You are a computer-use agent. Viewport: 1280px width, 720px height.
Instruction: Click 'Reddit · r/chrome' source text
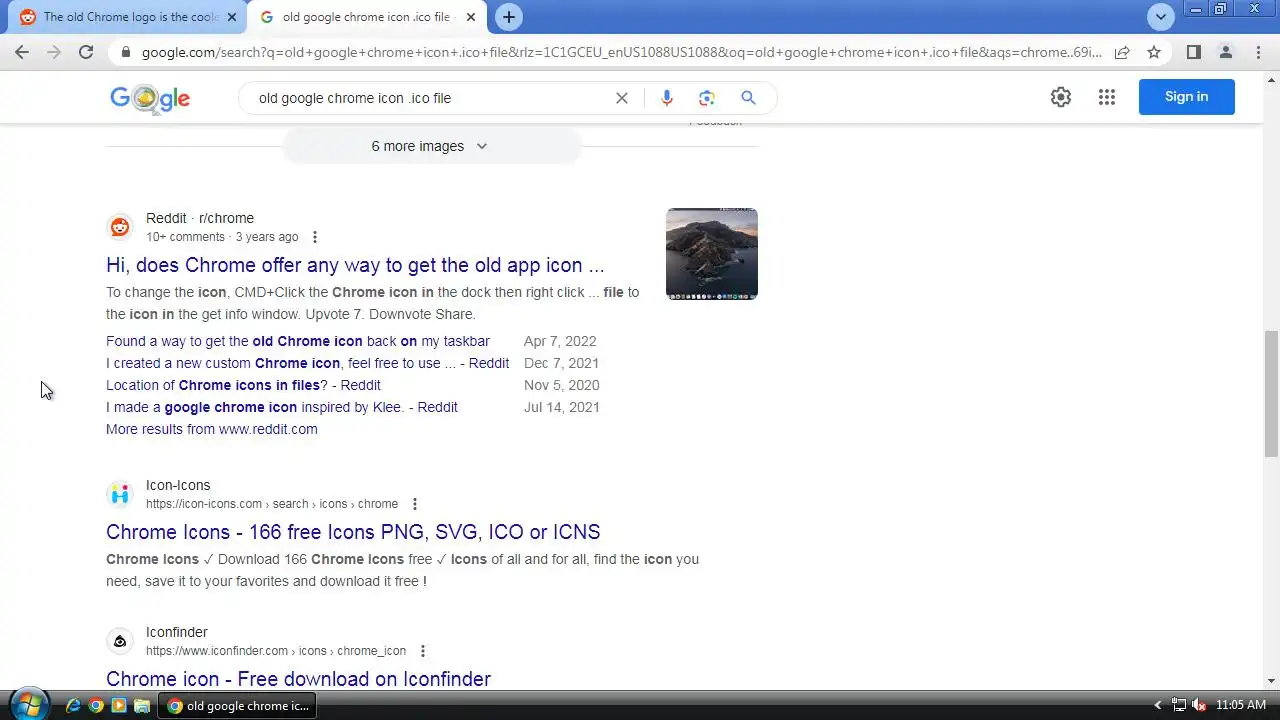point(200,218)
